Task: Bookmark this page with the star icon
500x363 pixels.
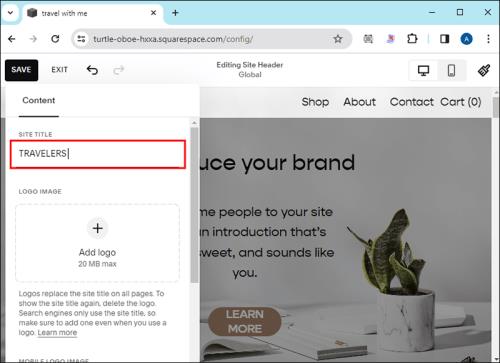Action: (x=338, y=39)
